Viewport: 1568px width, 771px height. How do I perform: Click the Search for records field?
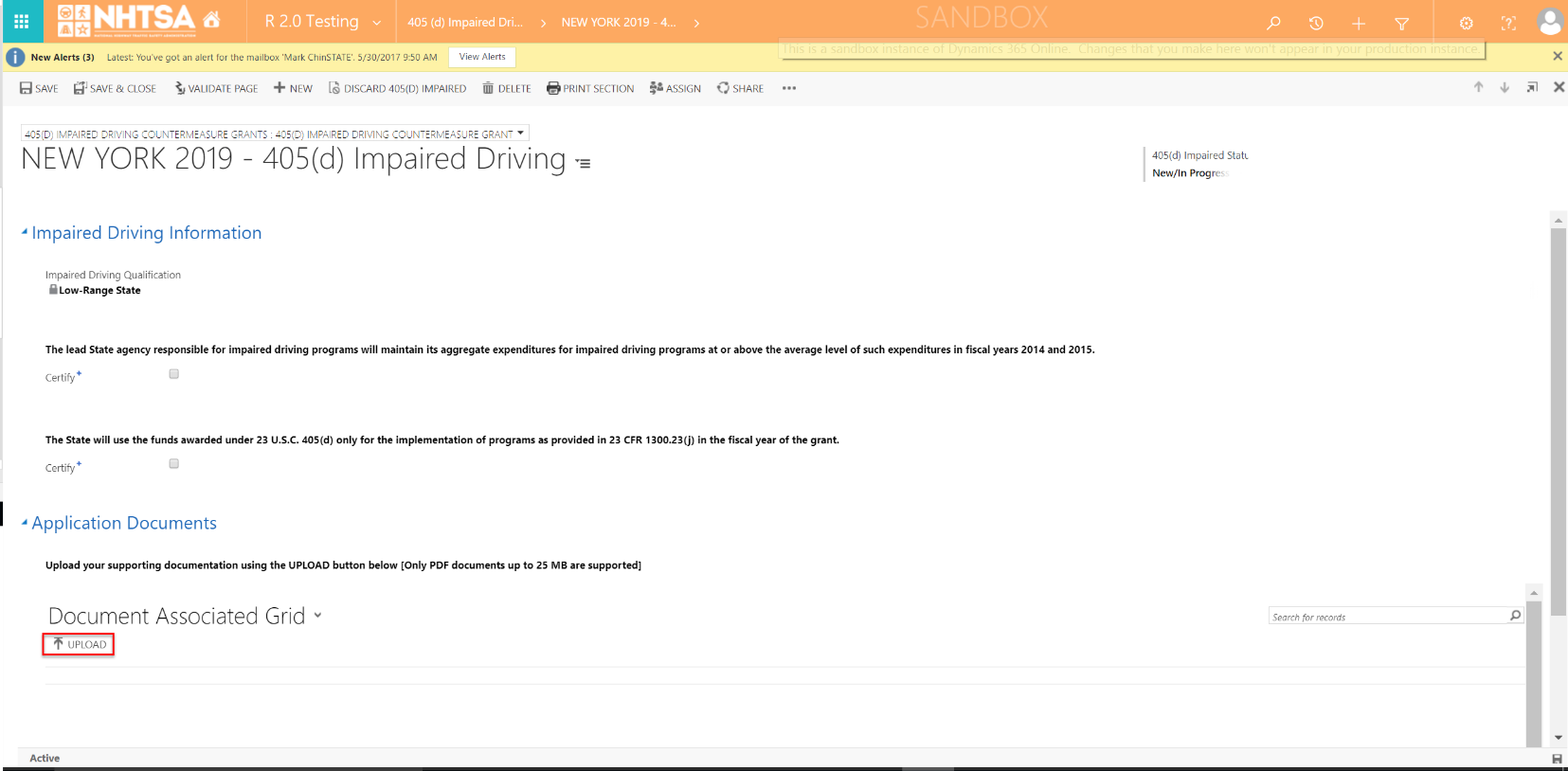[x=1387, y=617]
